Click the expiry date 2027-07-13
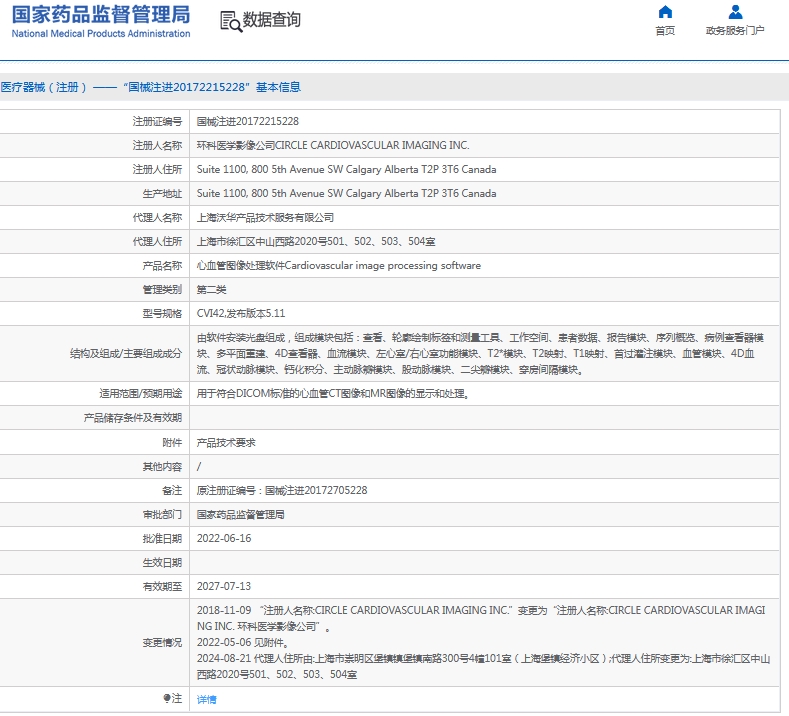The height and width of the screenshot is (716, 789). coord(224,586)
